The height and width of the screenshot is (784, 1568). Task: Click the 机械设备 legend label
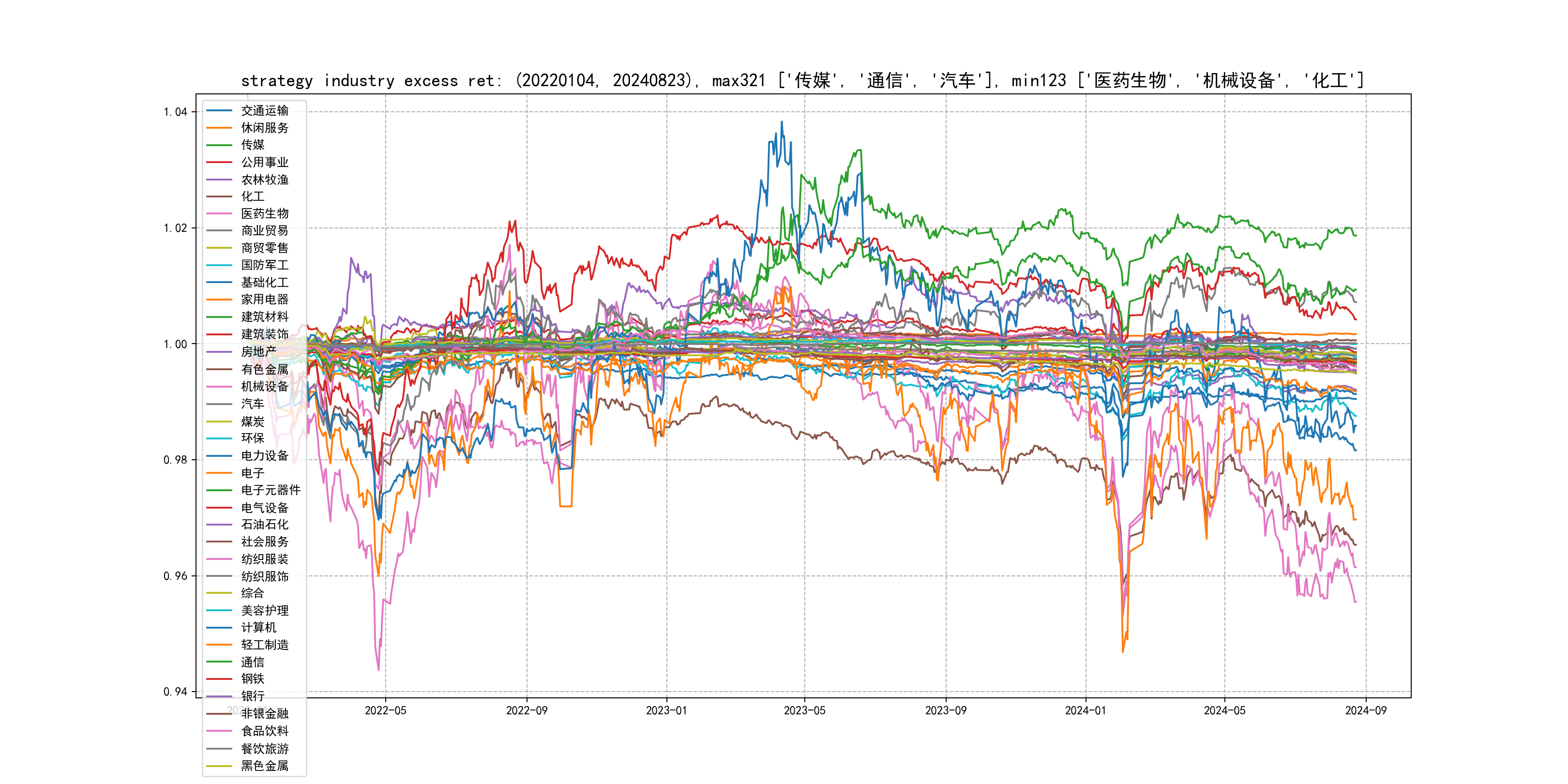click(x=264, y=387)
